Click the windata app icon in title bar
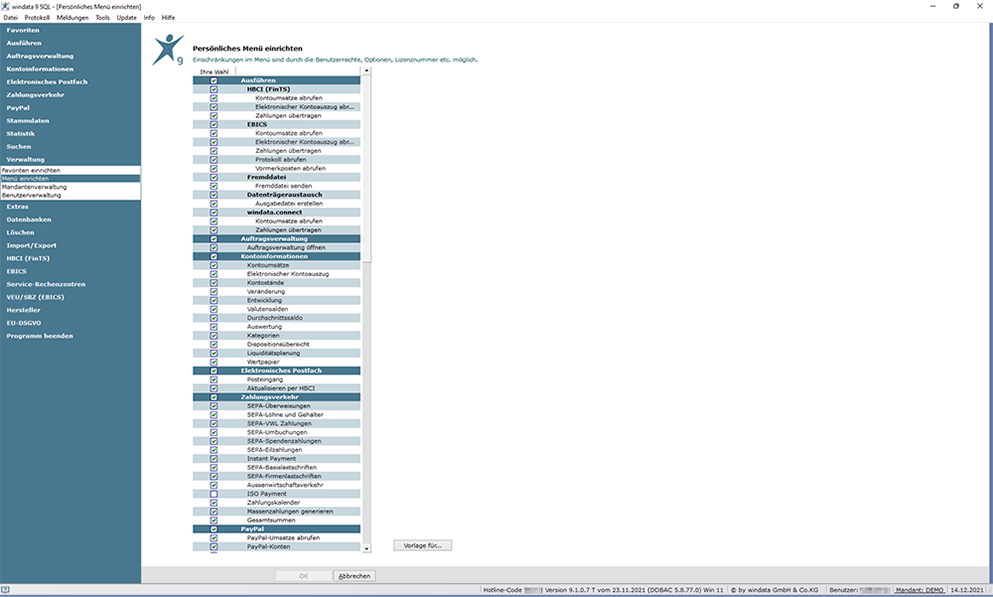The height and width of the screenshot is (597, 993). pos(6,6)
